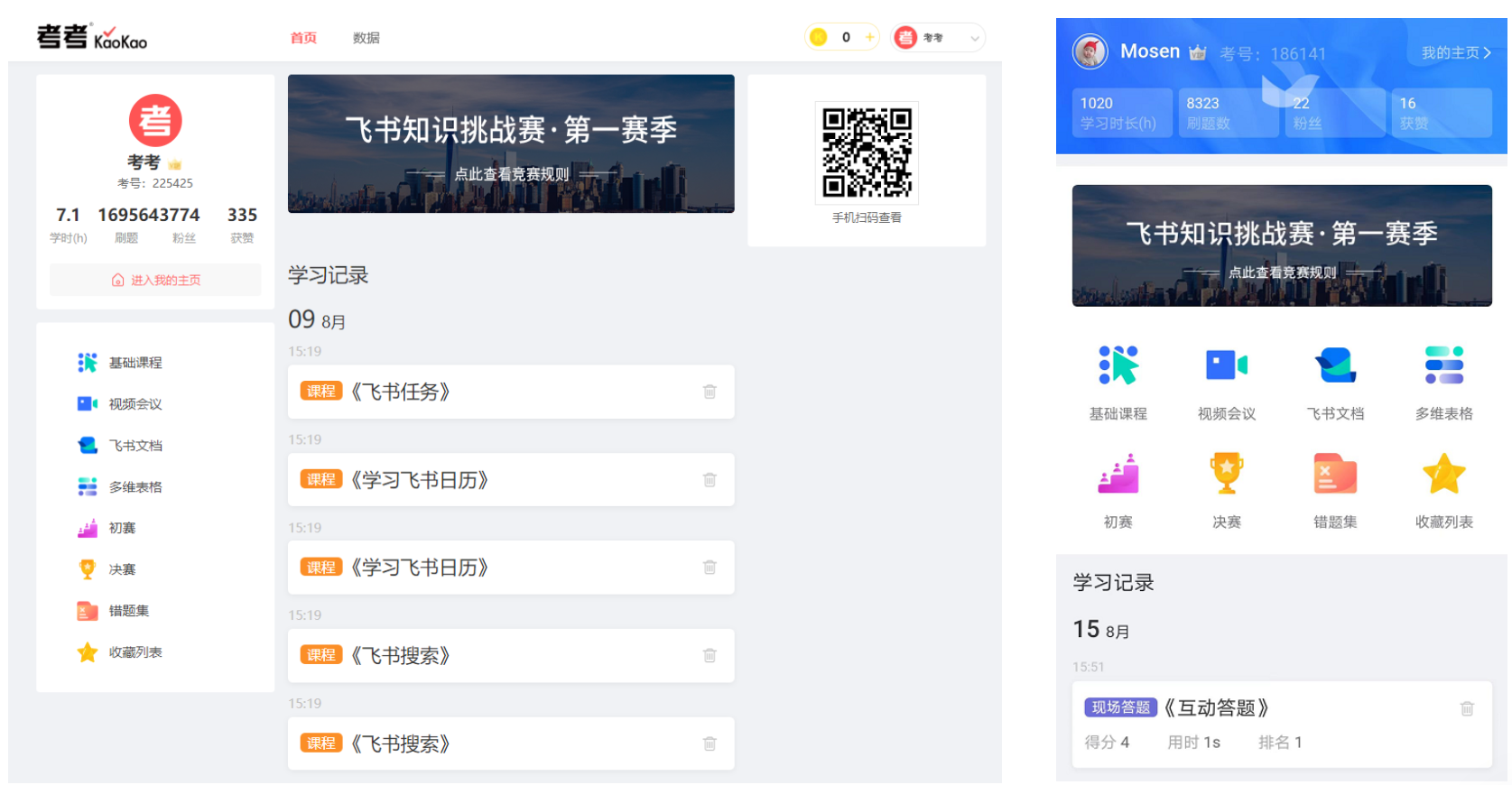This screenshot has height=785, width=1512.
Task: Tap the mobile 飞书知识挑战赛 banner
Action: [x=1282, y=245]
